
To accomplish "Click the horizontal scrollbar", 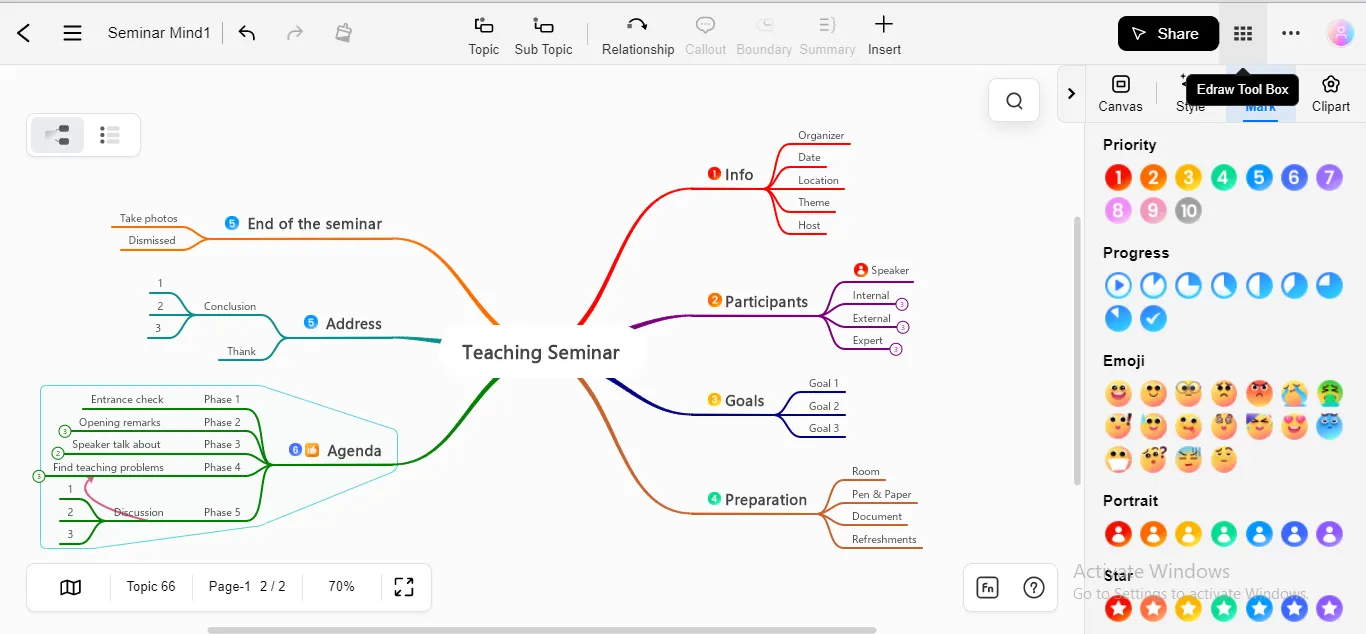I will pyautogui.click(x=541, y=630).
